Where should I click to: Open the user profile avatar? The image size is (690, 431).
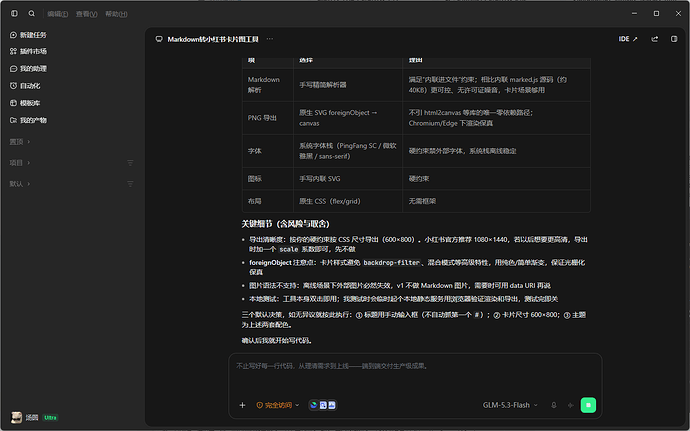(16, 417)
